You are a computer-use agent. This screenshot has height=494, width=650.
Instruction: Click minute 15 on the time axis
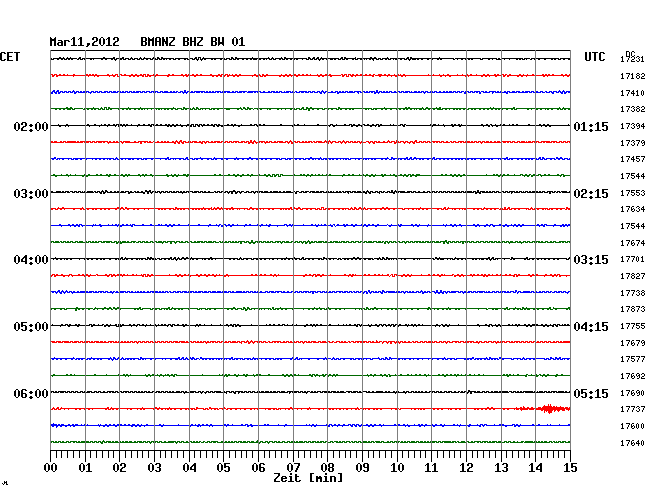570,468
